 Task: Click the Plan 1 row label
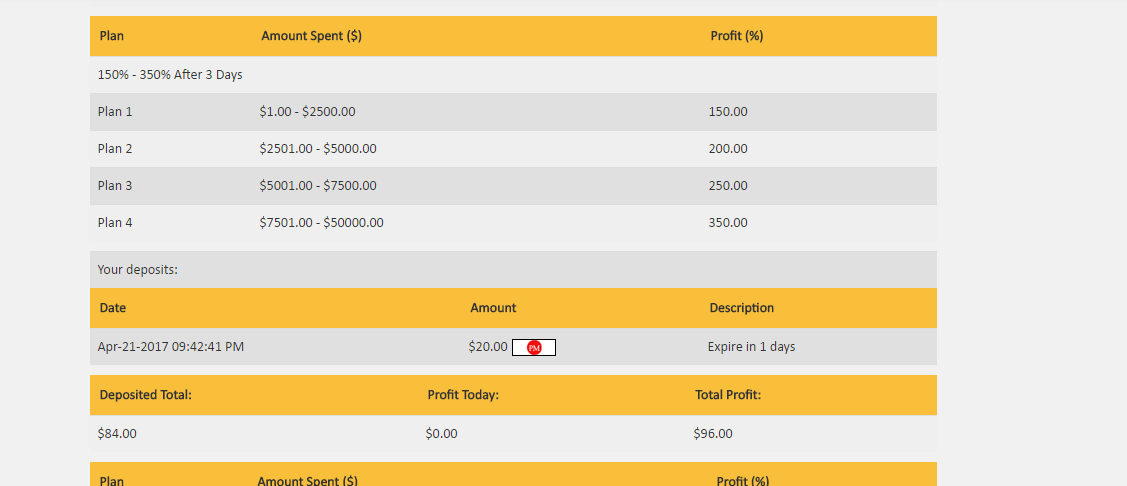[x=115, y=112]
